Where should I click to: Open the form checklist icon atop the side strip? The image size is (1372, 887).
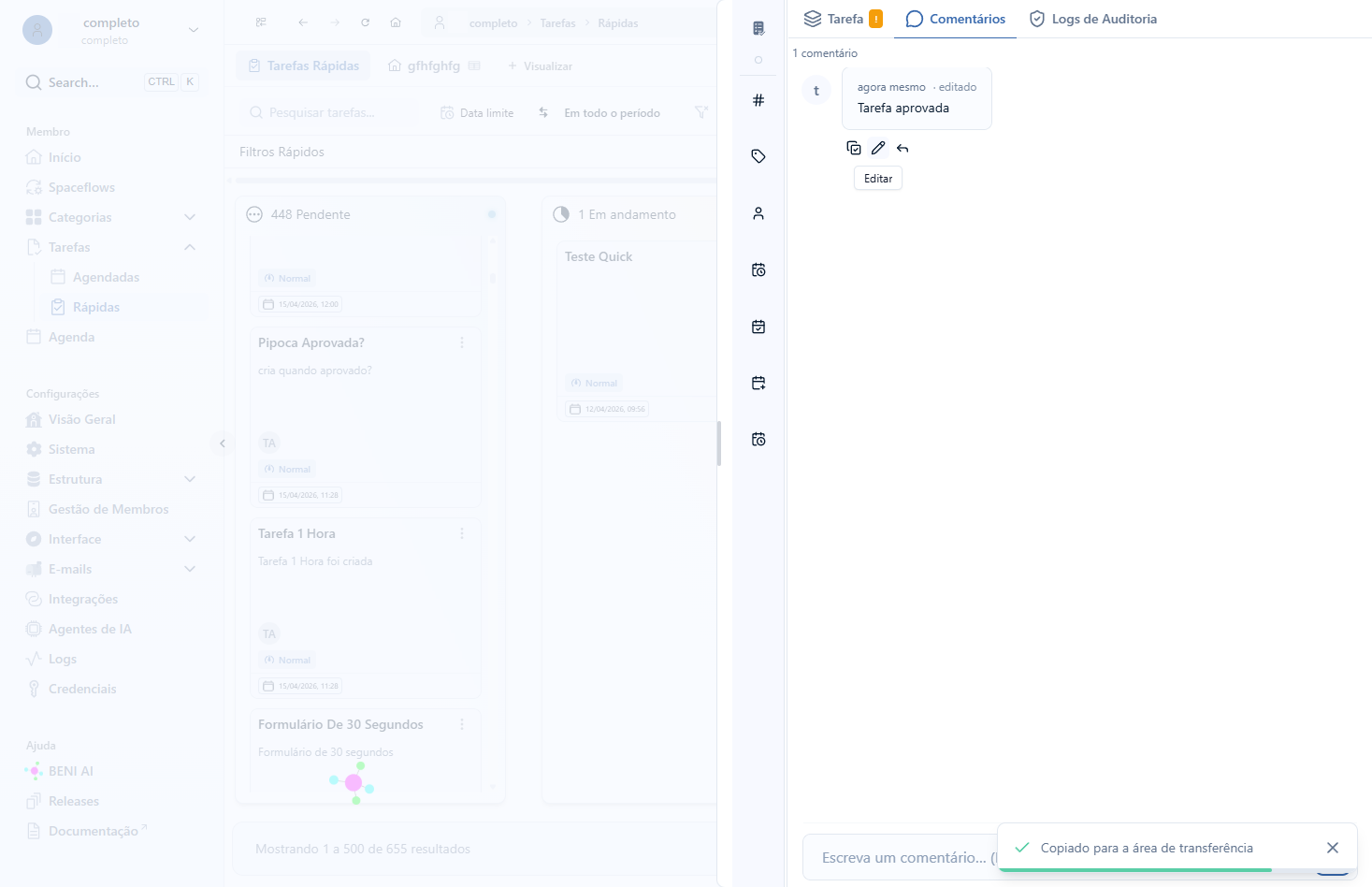click(x=758, y=28)
